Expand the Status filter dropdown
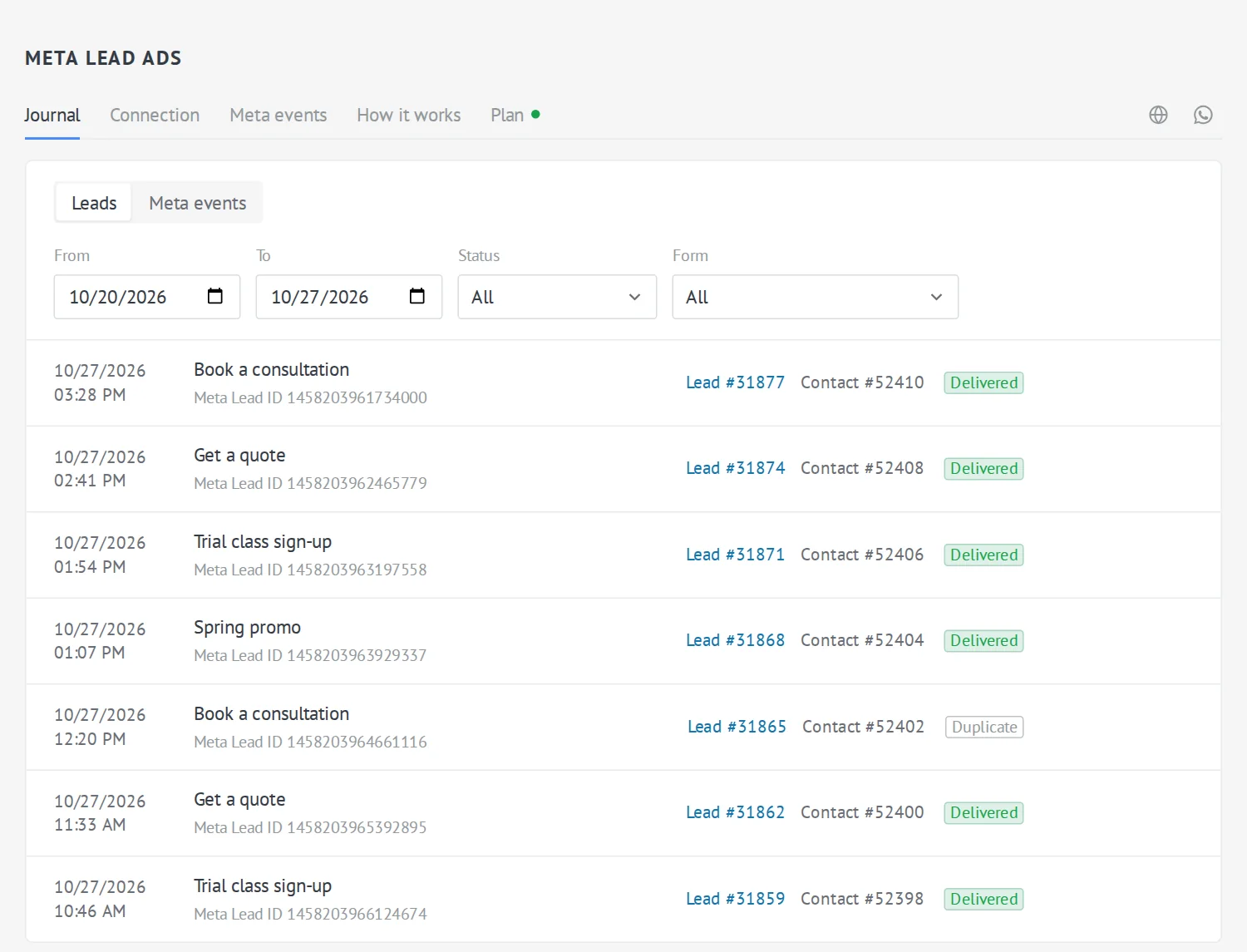 tap(557, 297)
